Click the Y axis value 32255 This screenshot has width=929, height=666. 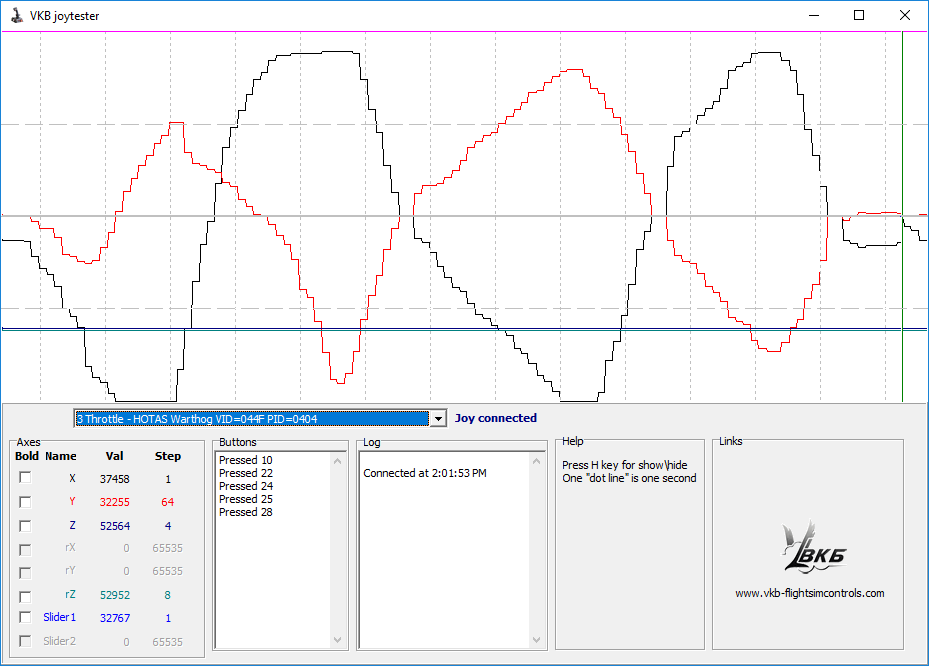point(114,502)
